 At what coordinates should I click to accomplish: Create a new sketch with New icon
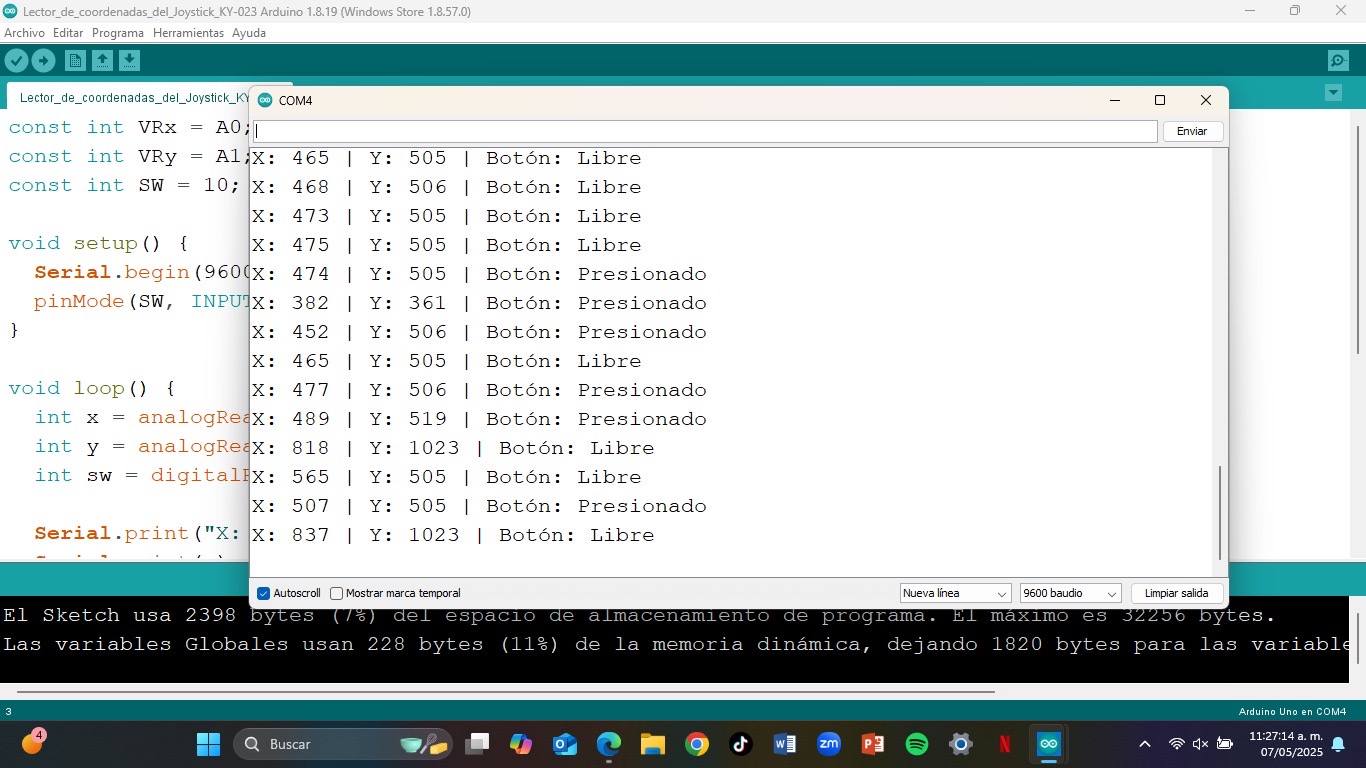pos(75,61)
